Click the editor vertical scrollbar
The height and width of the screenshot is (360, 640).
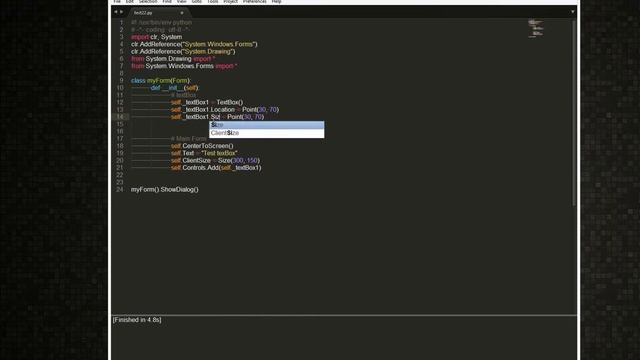pyautogui.click(x=574, y=113)
